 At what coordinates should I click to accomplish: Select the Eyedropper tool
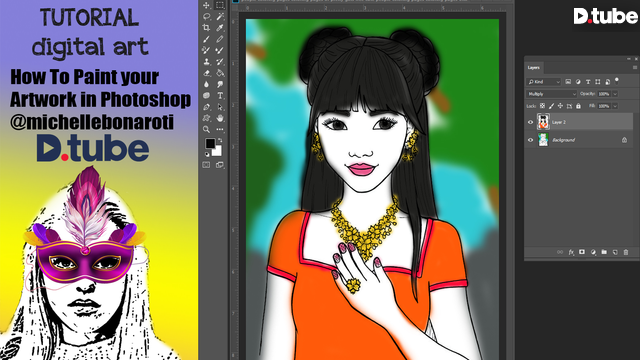(220, 28)
